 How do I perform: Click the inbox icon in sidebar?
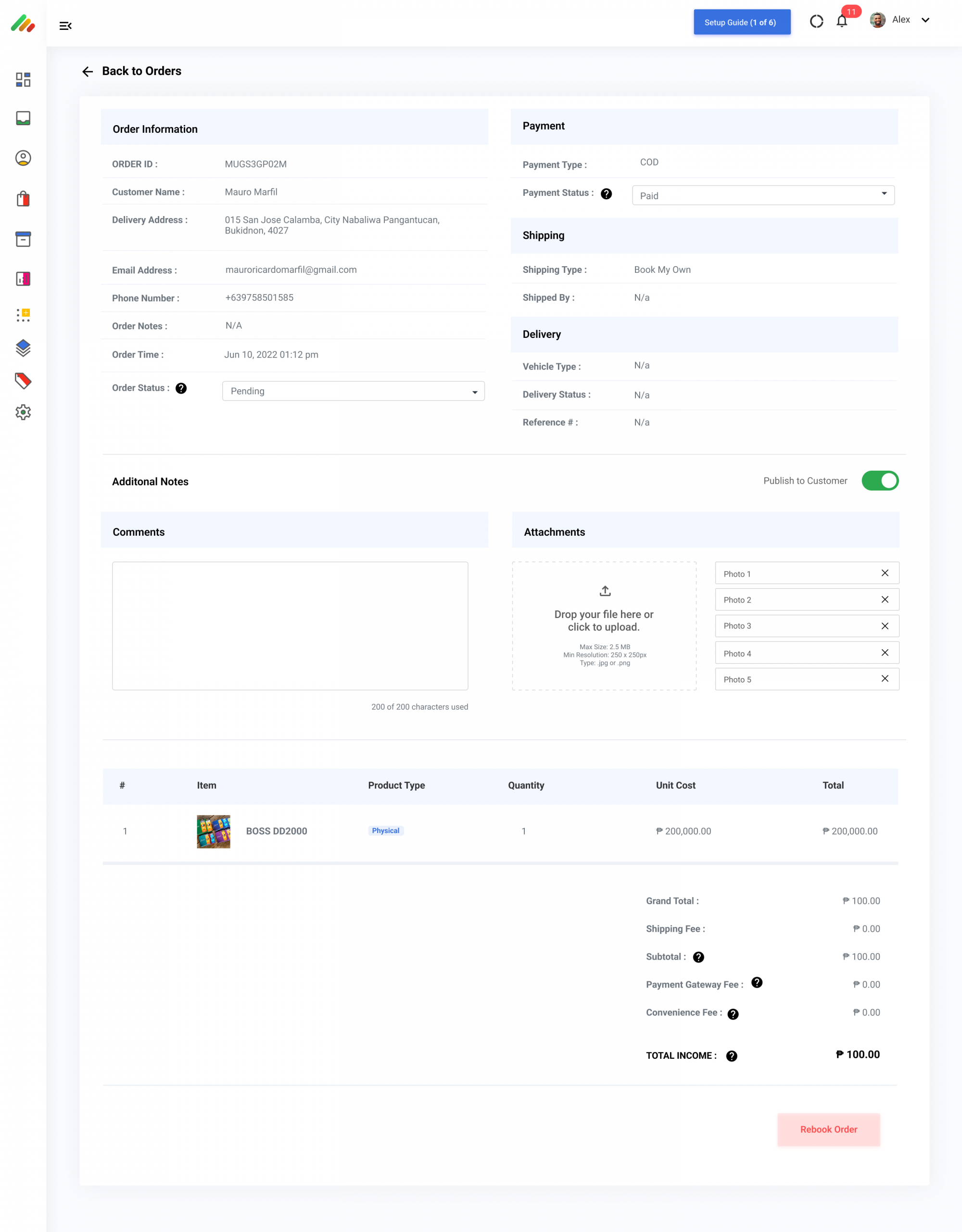[x=23, y=118]
